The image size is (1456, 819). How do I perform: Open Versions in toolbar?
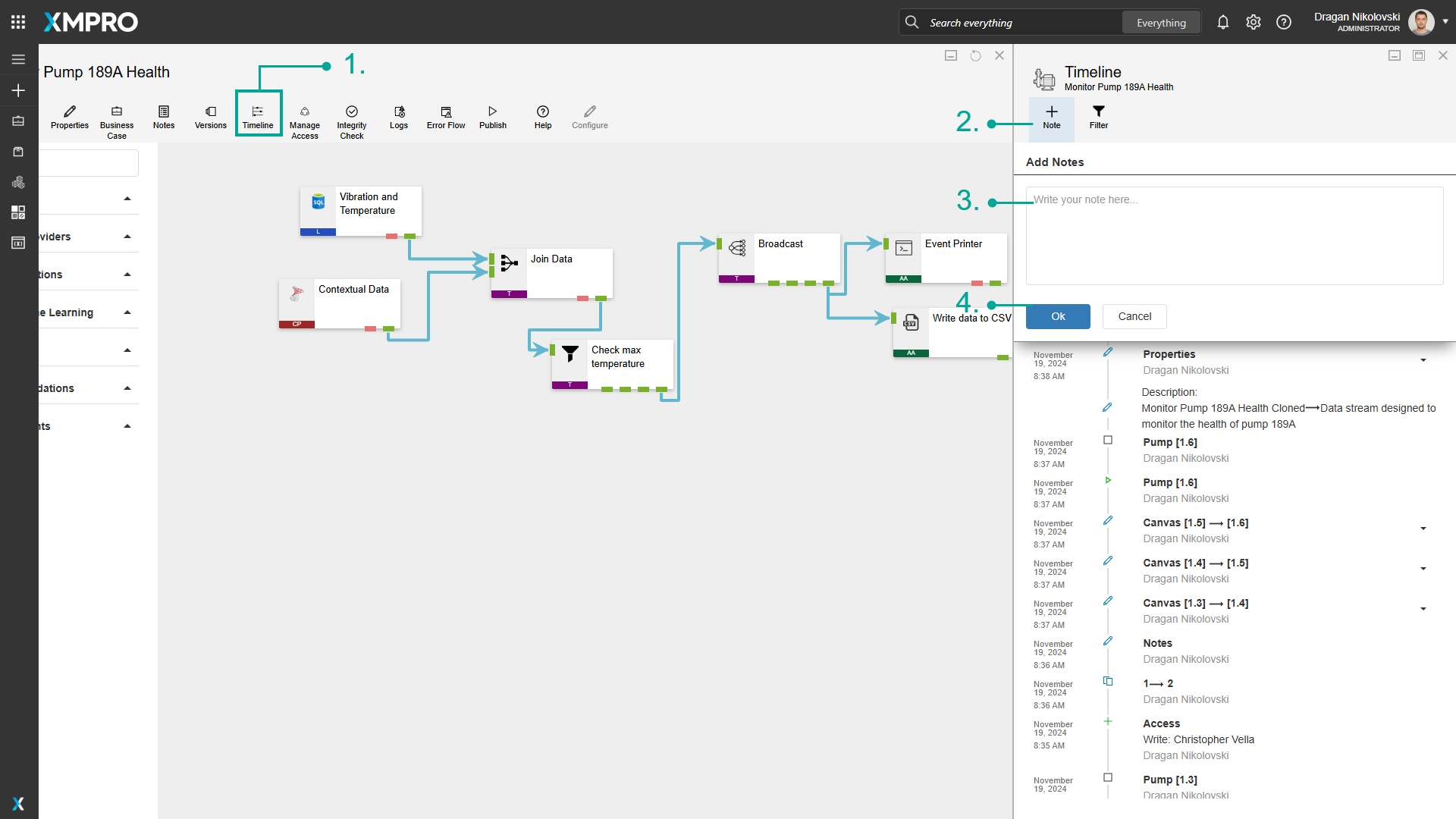(210, 115)
